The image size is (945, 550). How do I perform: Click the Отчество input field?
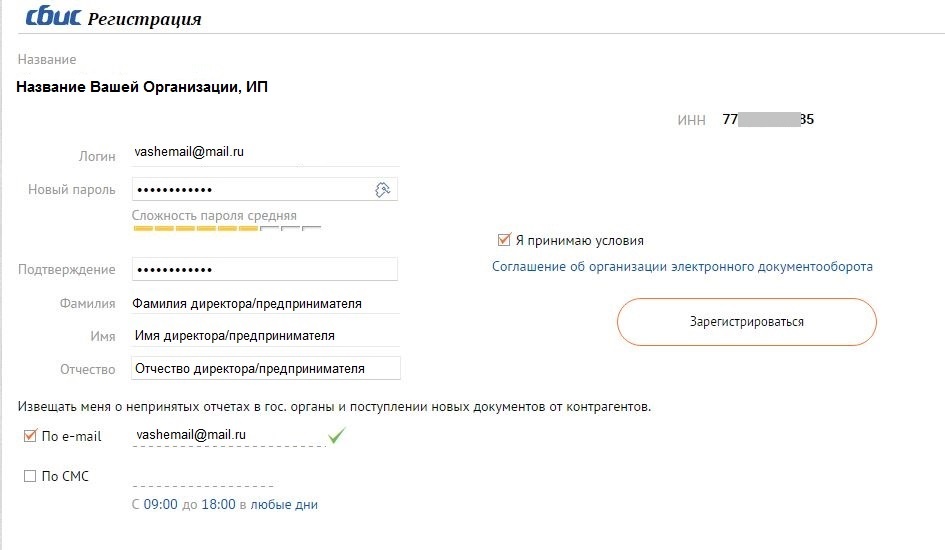(265, 368)
